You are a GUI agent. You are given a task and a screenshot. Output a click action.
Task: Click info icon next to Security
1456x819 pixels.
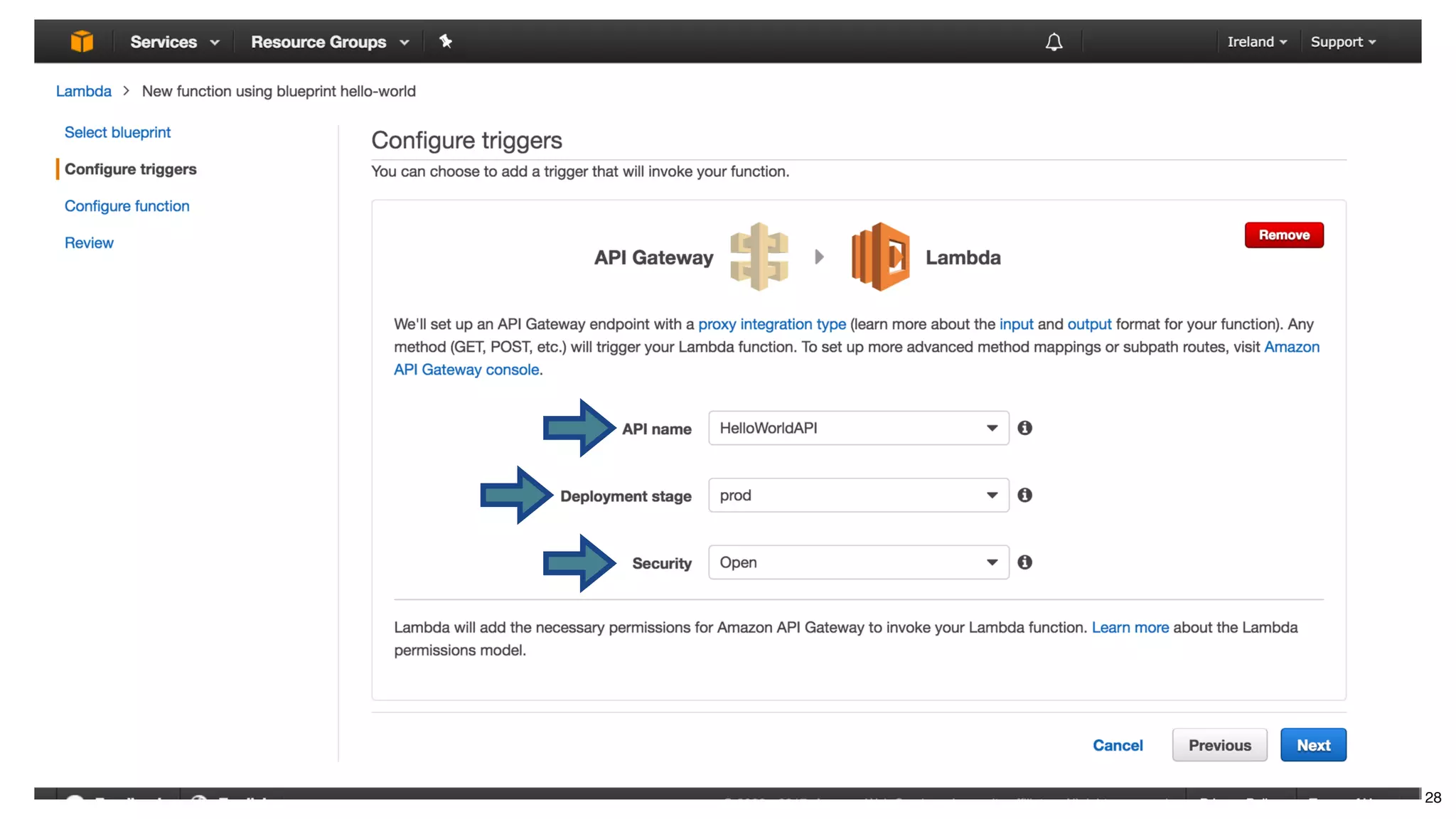pos(1024,562)
